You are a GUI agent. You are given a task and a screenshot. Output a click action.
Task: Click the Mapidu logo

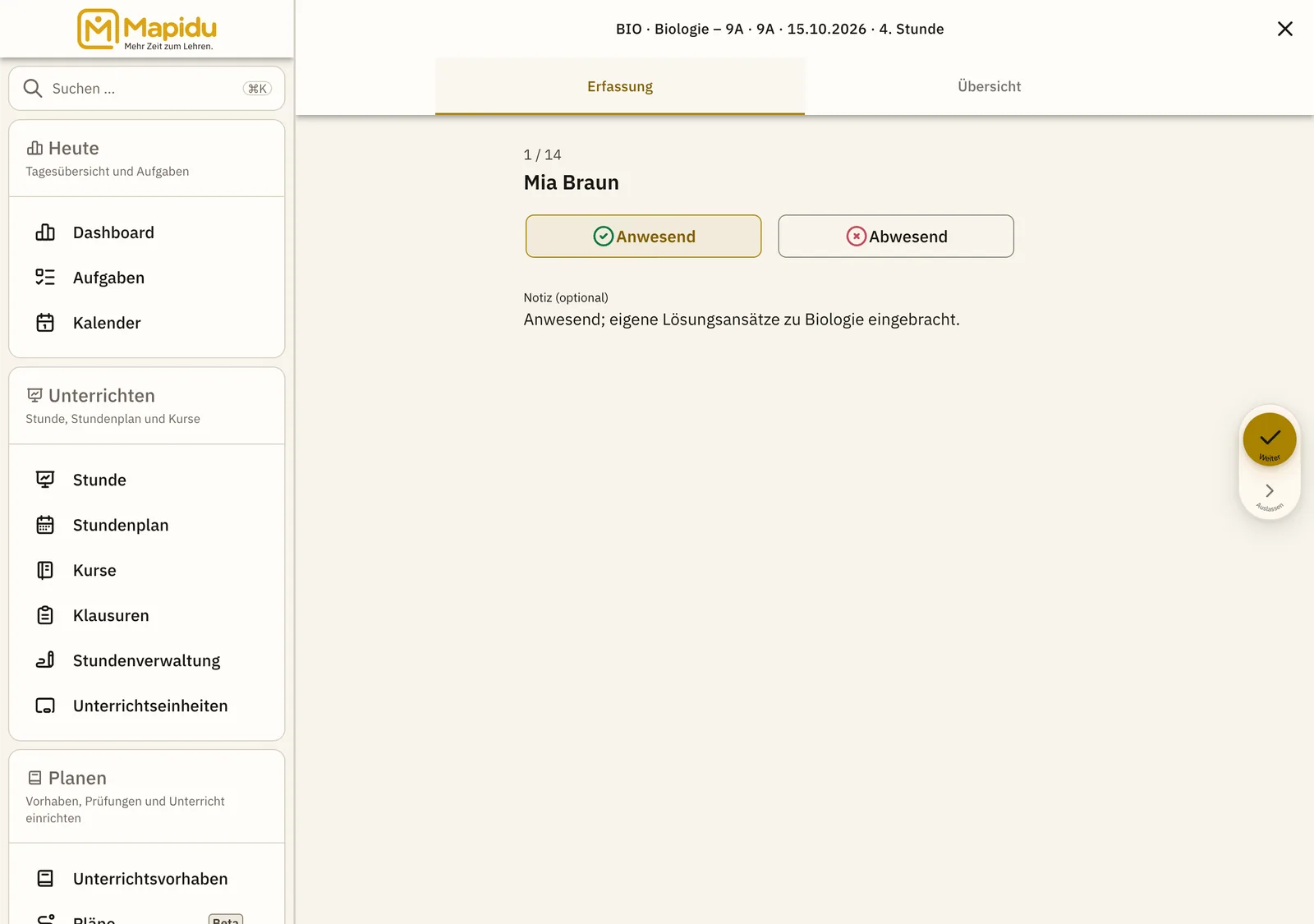147,29
